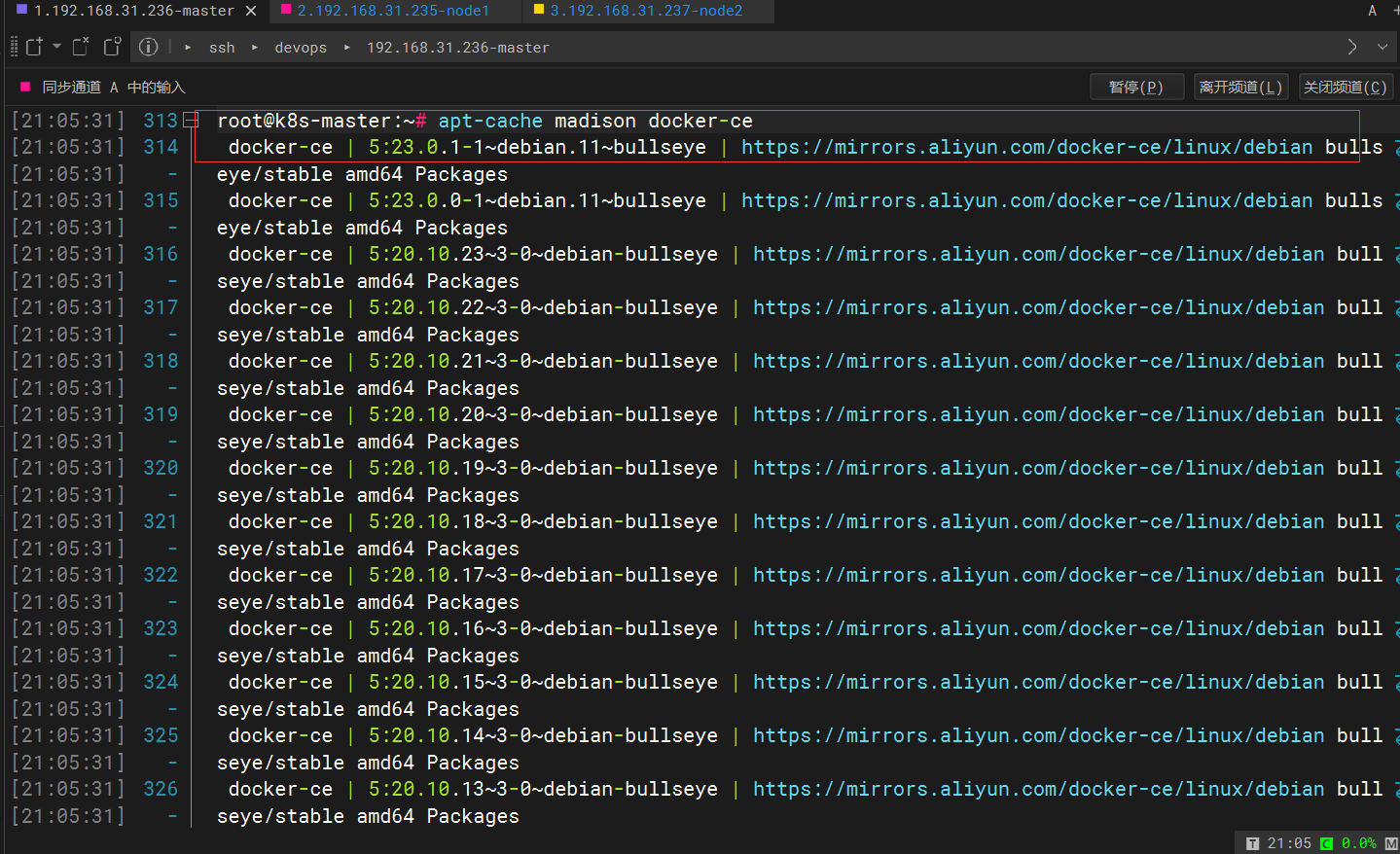Click version 5:20.10.16~3-0~debian-bullseye
Image resolution: width=1400 pixels, height=854 pixels.
(543, 628)
